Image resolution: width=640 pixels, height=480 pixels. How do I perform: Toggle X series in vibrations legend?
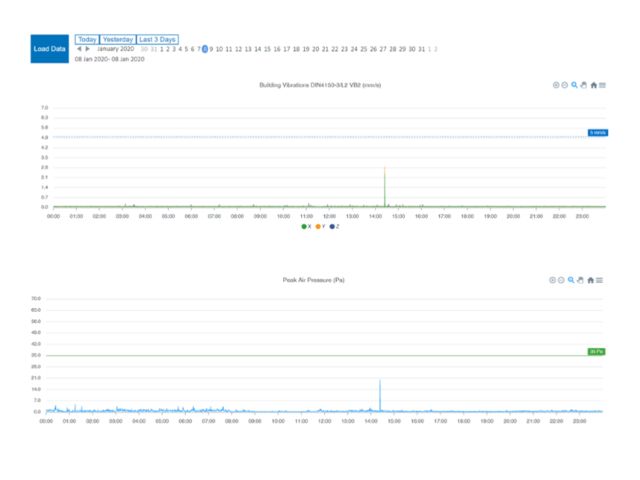(x=306, y=226)
